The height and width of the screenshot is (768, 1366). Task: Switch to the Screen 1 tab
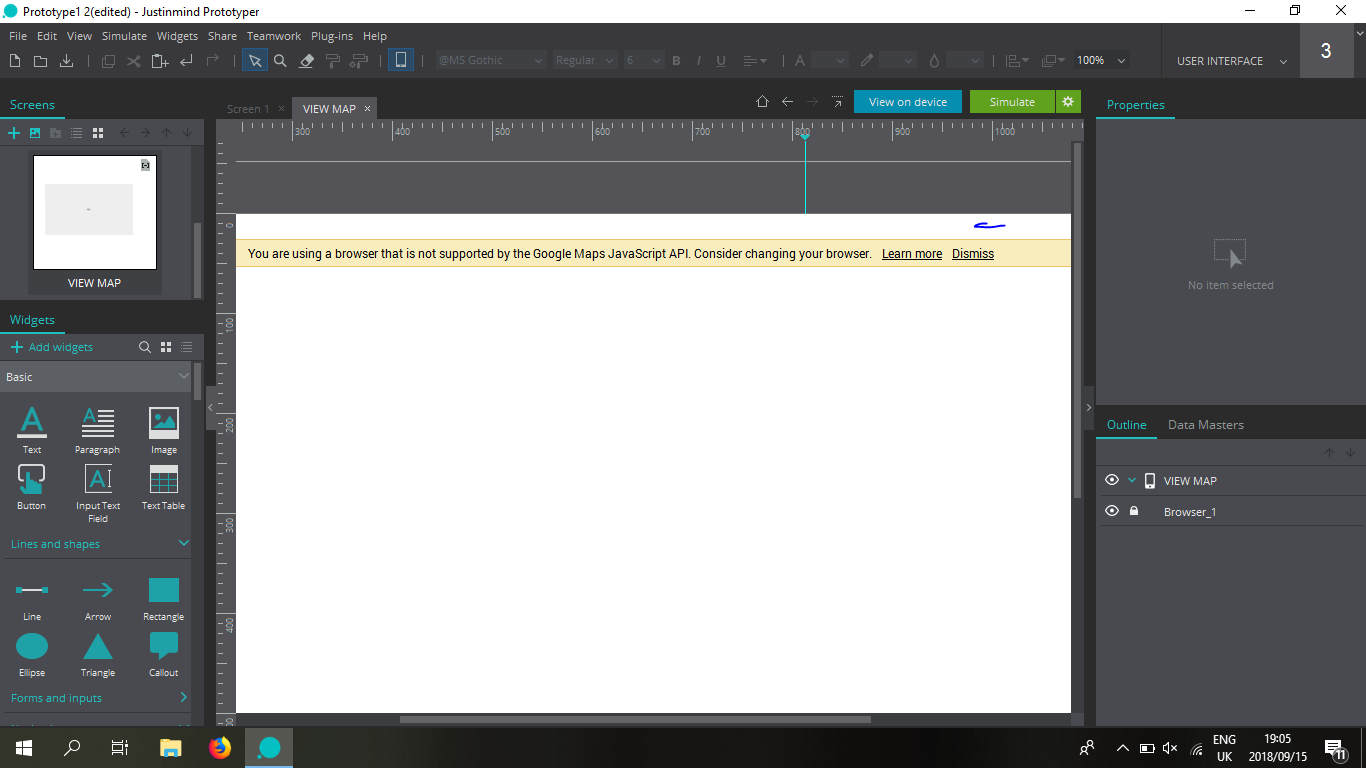(x=248, y=109)
